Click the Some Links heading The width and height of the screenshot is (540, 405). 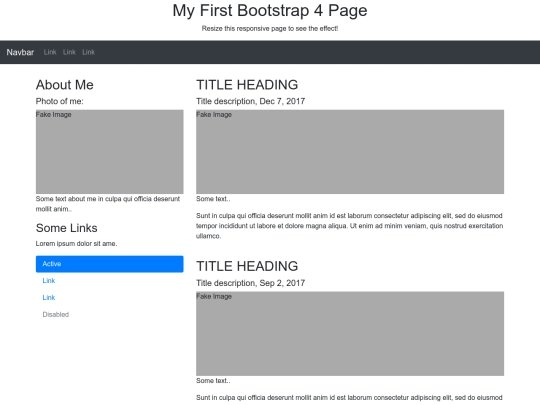(66, 228)
